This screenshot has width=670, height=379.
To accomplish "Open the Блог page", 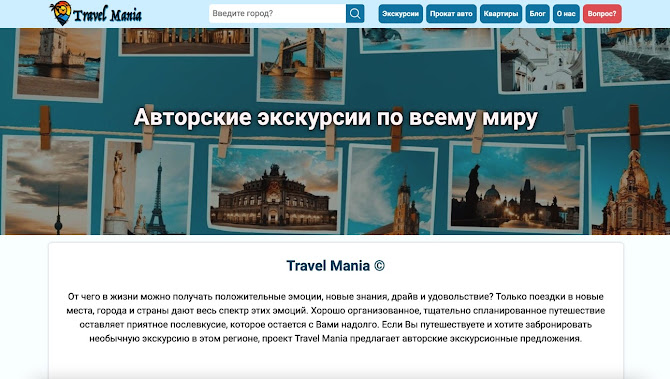I will point(538,14).
